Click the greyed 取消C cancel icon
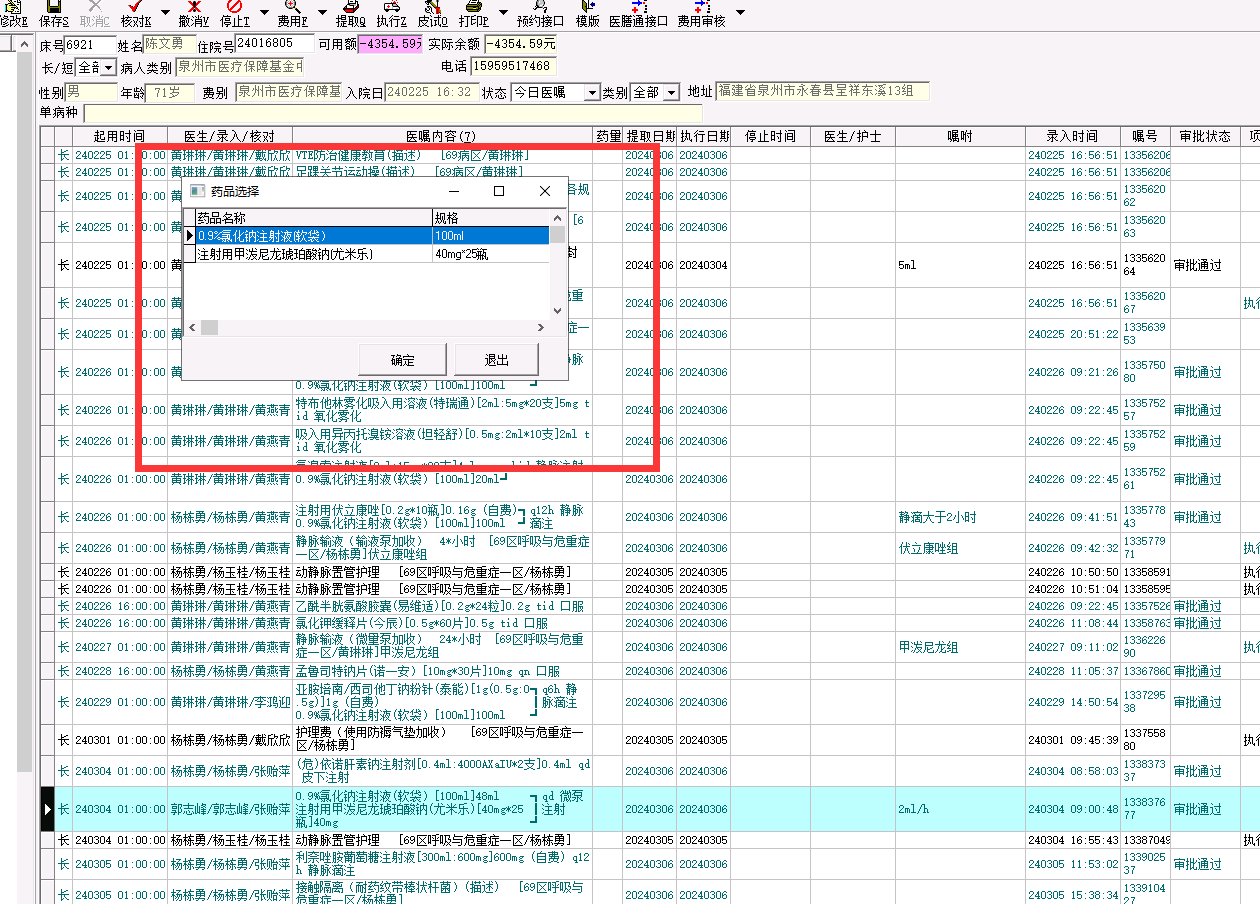The image size is (1260, 904). click(95, 13)
